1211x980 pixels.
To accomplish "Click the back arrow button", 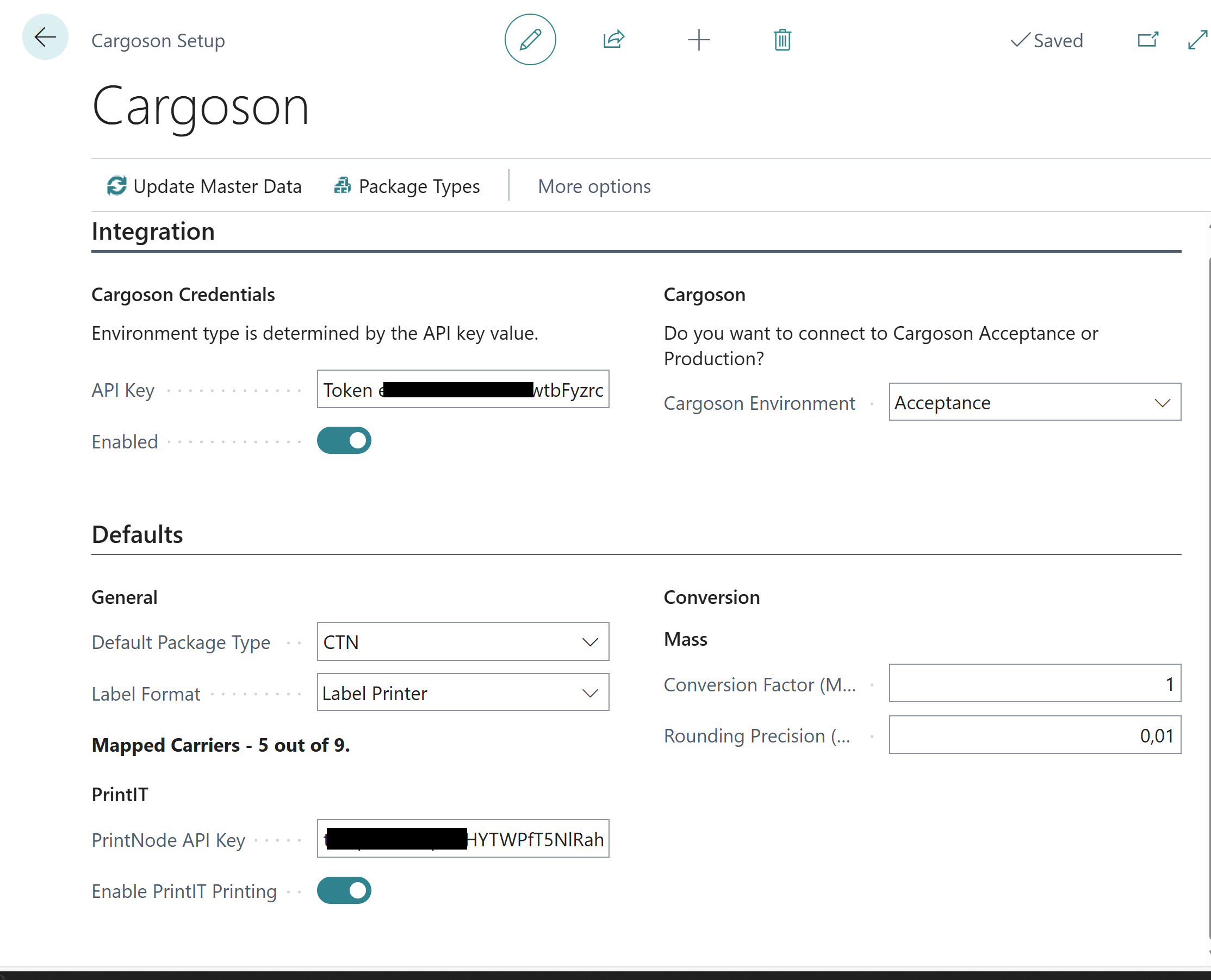I will pyautogui.click(x=45, y=38).
